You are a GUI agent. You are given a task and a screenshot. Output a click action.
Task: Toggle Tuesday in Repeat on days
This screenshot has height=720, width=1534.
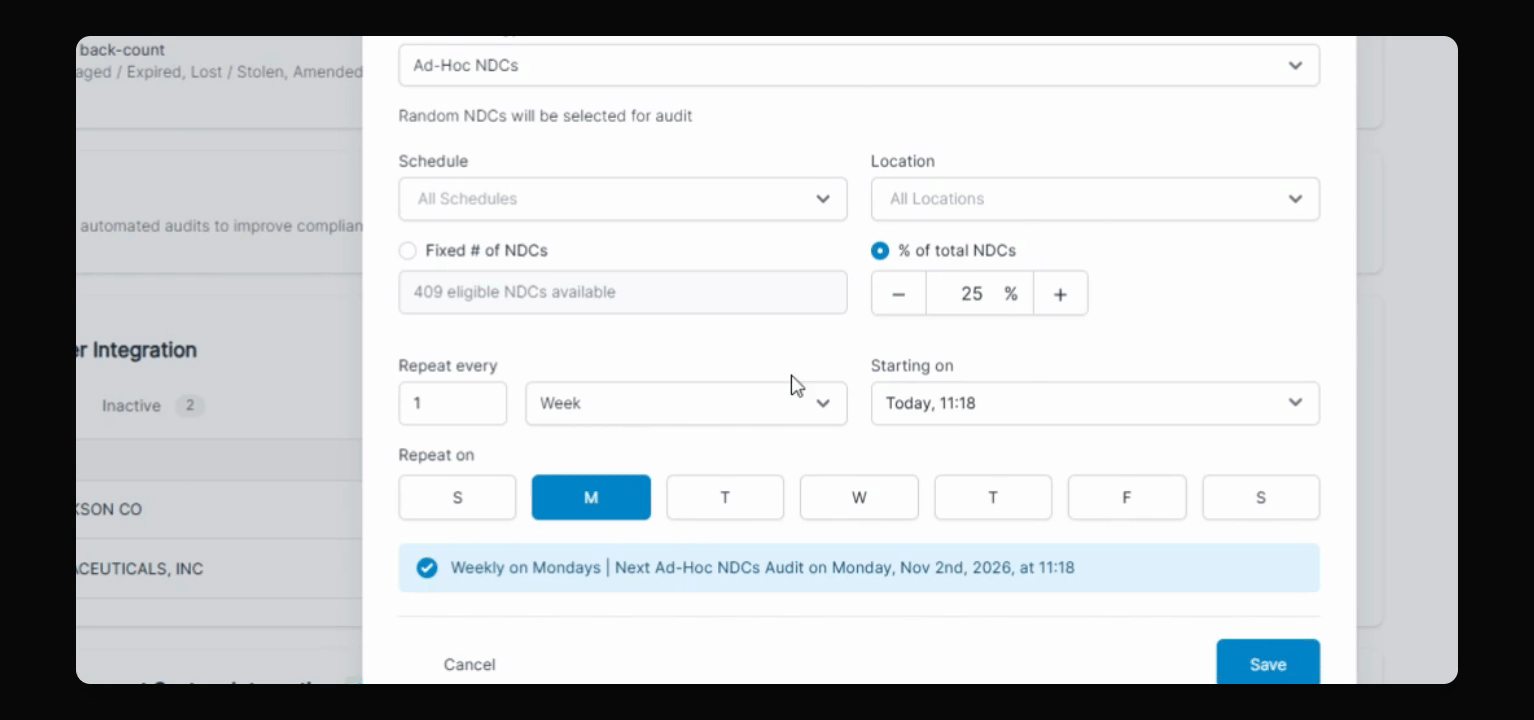pos(725,497)
